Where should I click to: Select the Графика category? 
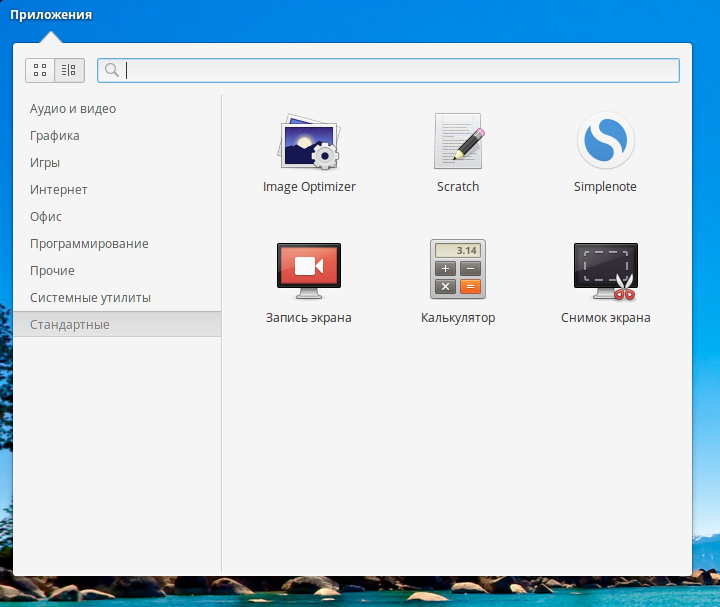pos(55,136)
